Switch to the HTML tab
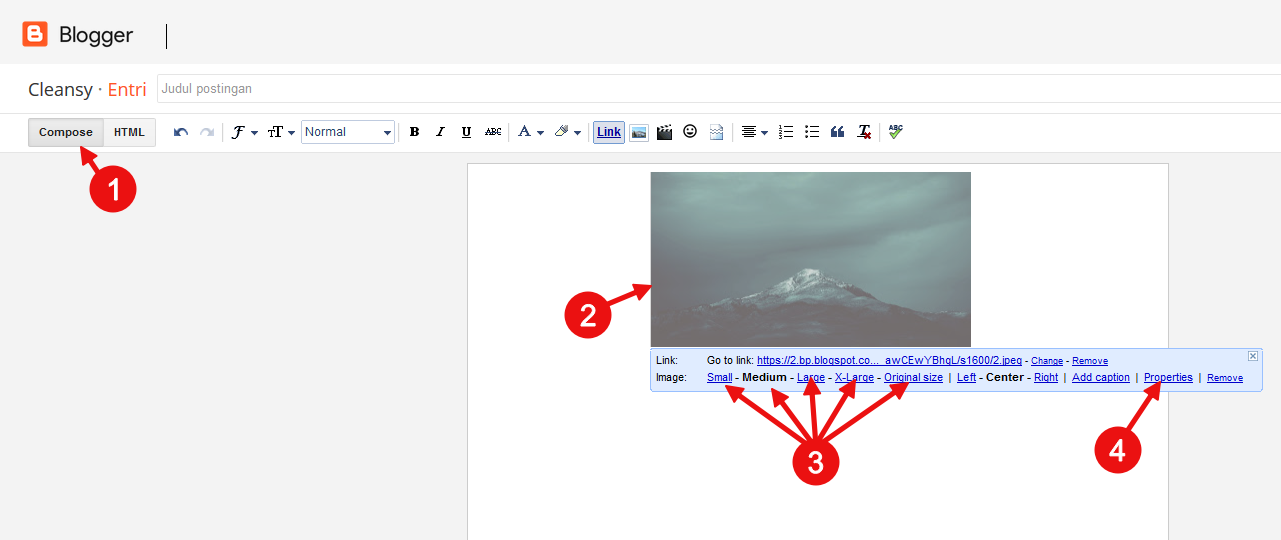The width and height of the screenshot is (1281, 540). (129, 132)
